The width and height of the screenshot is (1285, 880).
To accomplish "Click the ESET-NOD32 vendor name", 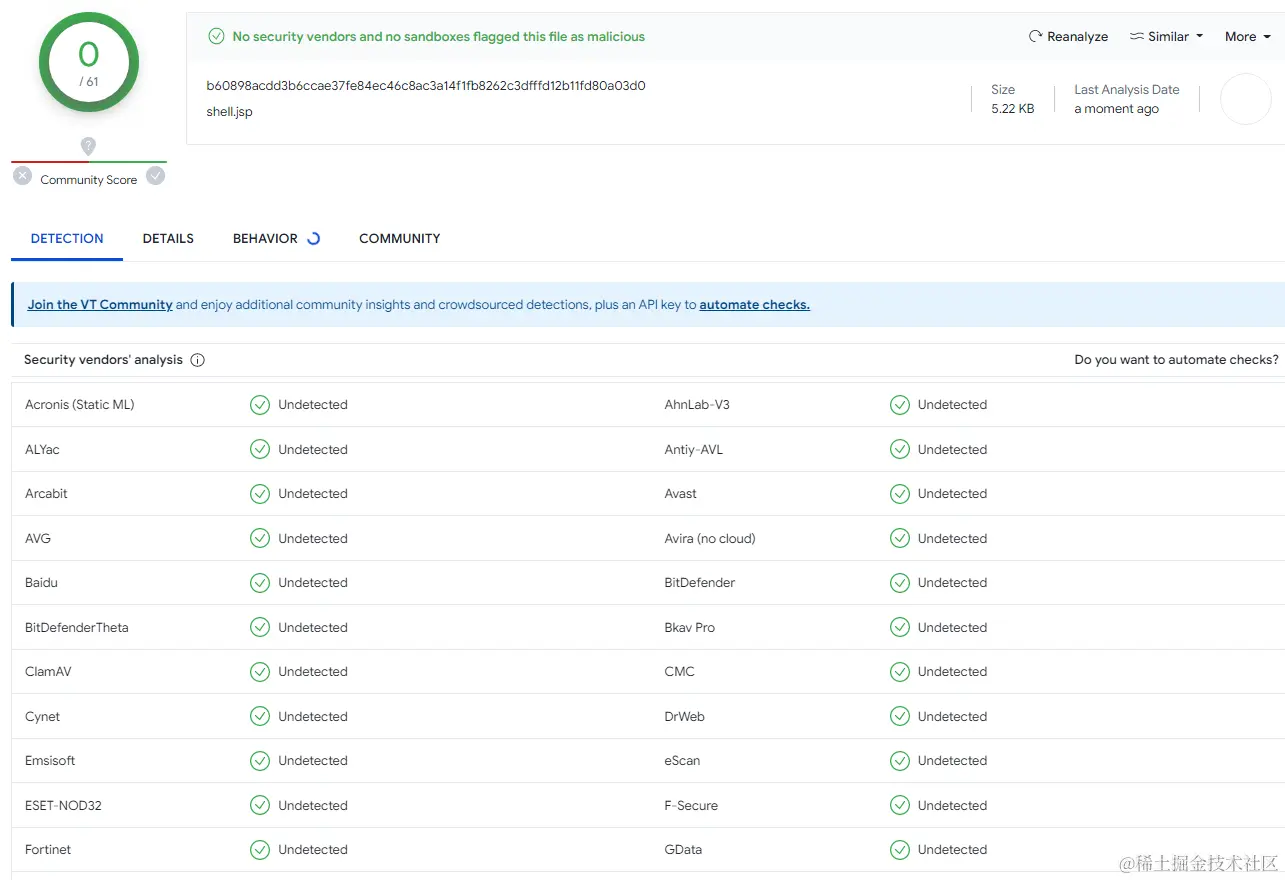I will (x=63, y=806).
